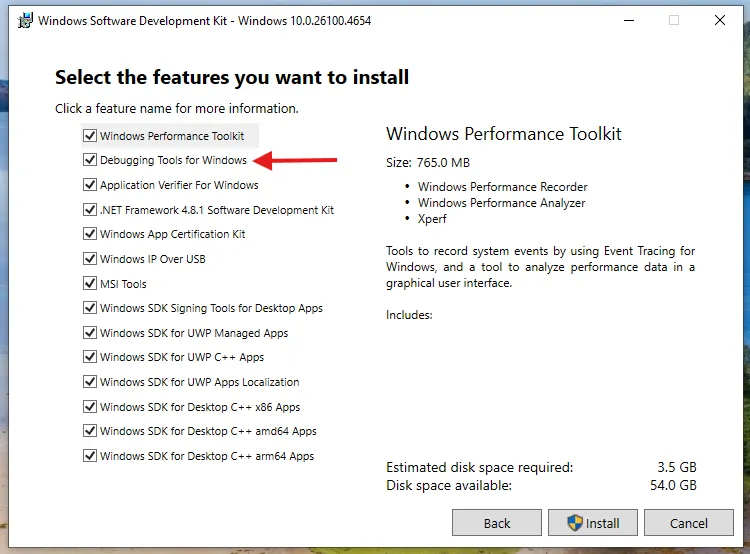Uncheck Desktop C++ arm64 Apps checkbox
Screen dimensions: 750x554
90,456
